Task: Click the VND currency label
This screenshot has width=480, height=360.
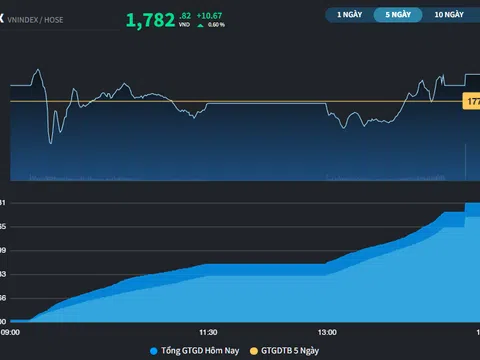Action: click(184, 25)
